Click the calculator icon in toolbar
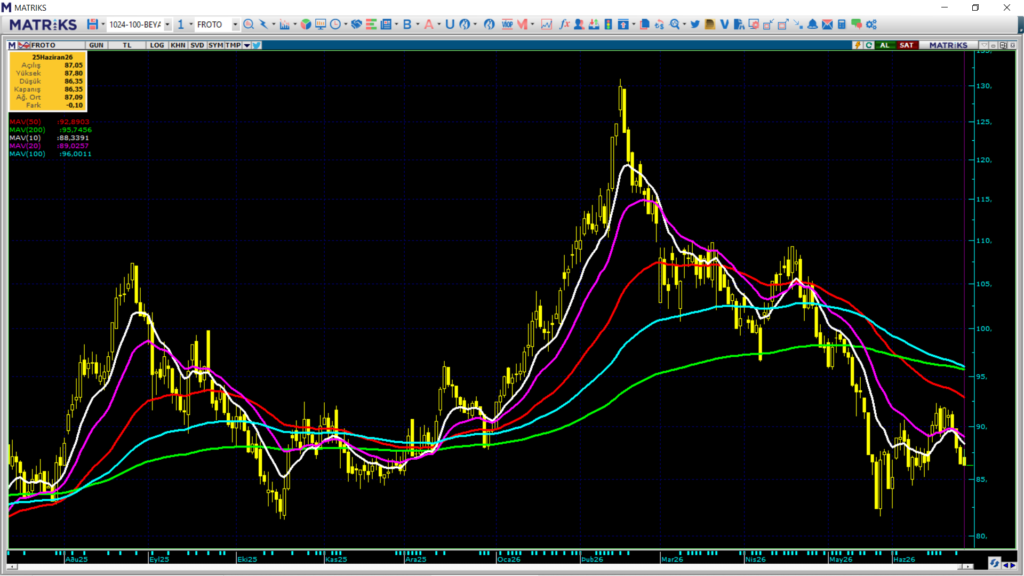 click(x=842, y=24)
